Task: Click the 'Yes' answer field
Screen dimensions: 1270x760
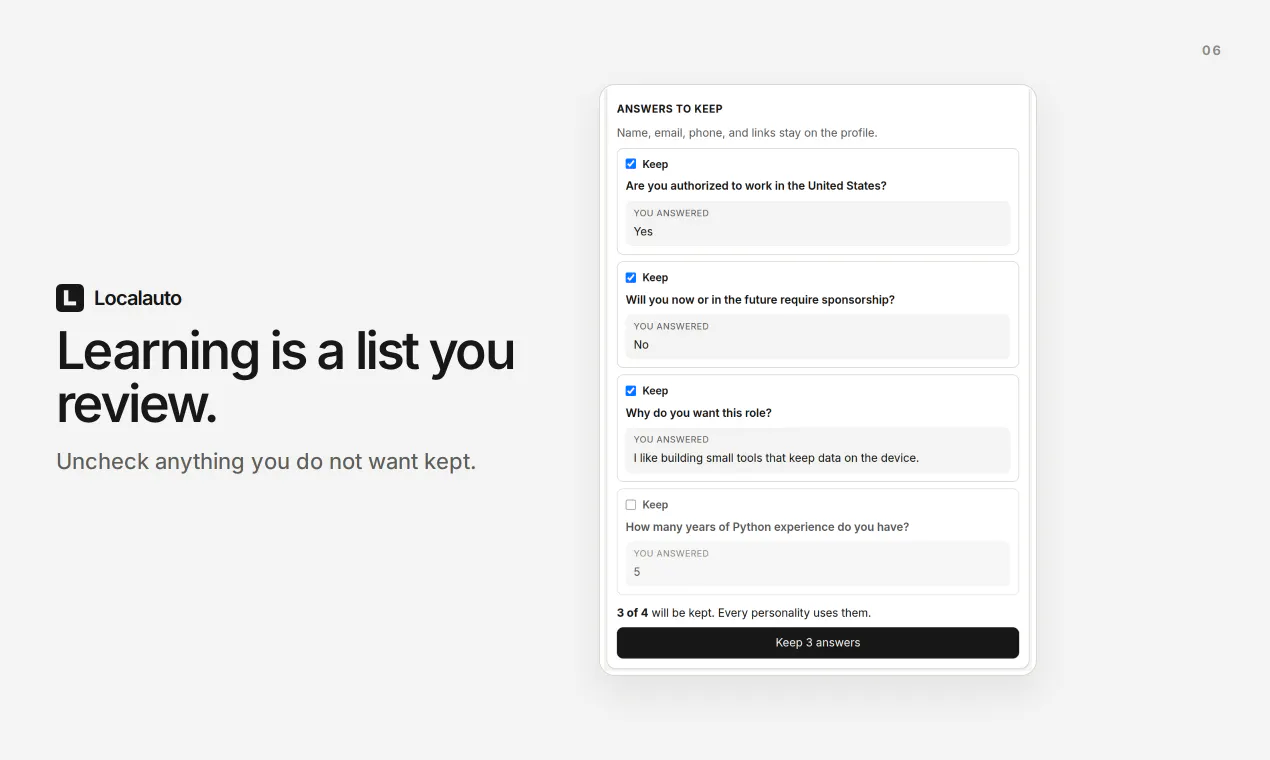Action: point(818,223)
